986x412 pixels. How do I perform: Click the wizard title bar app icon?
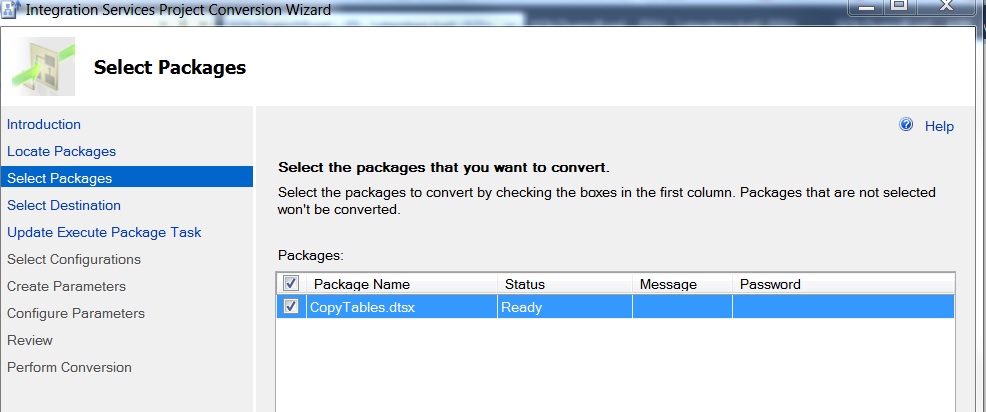coord(11,9)
